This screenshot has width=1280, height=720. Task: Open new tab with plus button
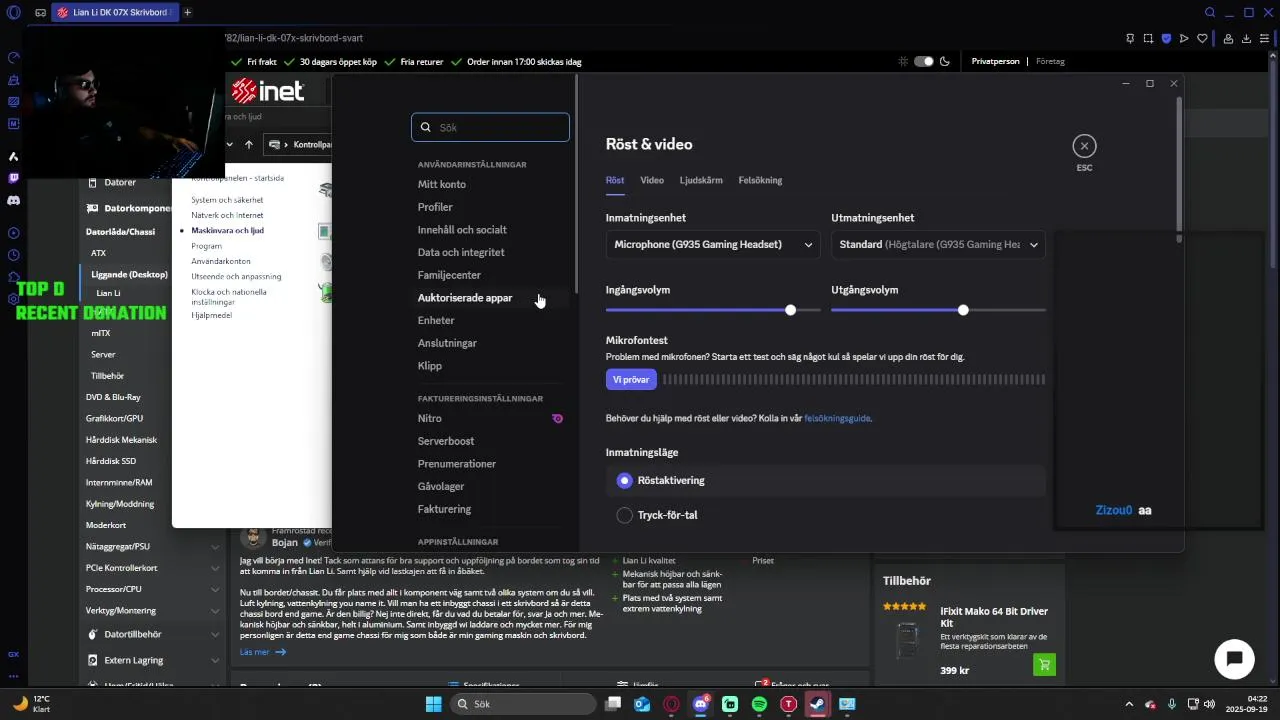click(187, 12)
